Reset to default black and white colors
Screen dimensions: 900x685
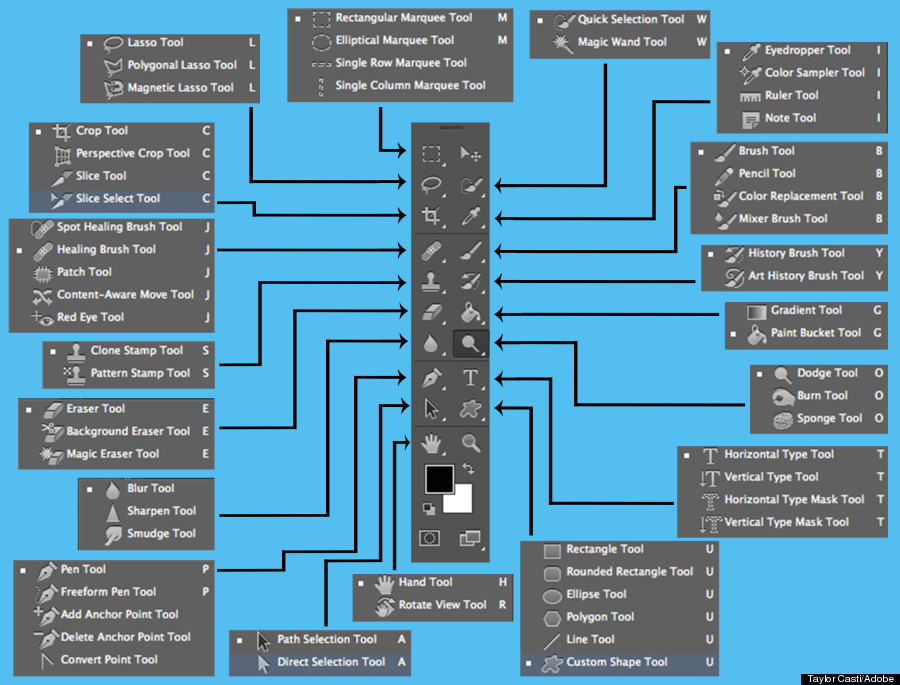428,508
